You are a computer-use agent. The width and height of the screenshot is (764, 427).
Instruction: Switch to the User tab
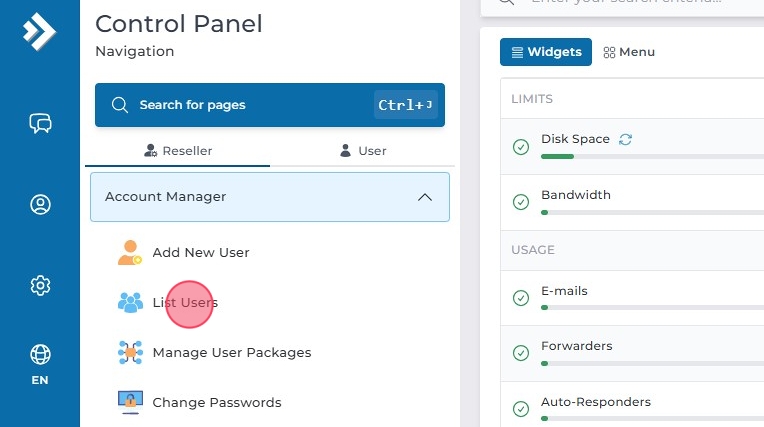[363, 151]
